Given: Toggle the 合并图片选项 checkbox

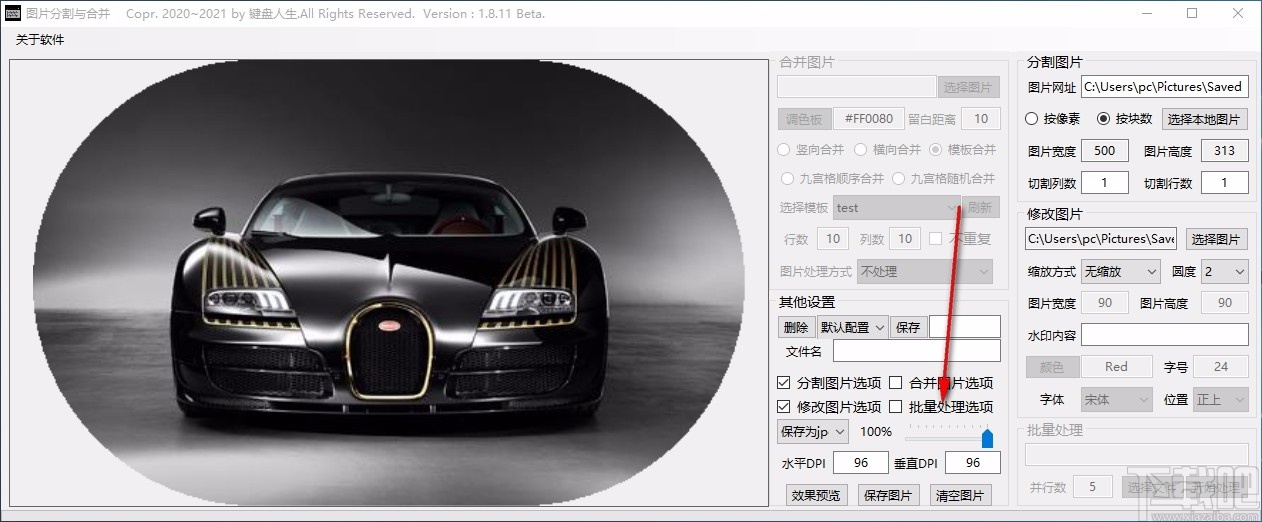Looking at the screenshot, I should tap(896, 383).
